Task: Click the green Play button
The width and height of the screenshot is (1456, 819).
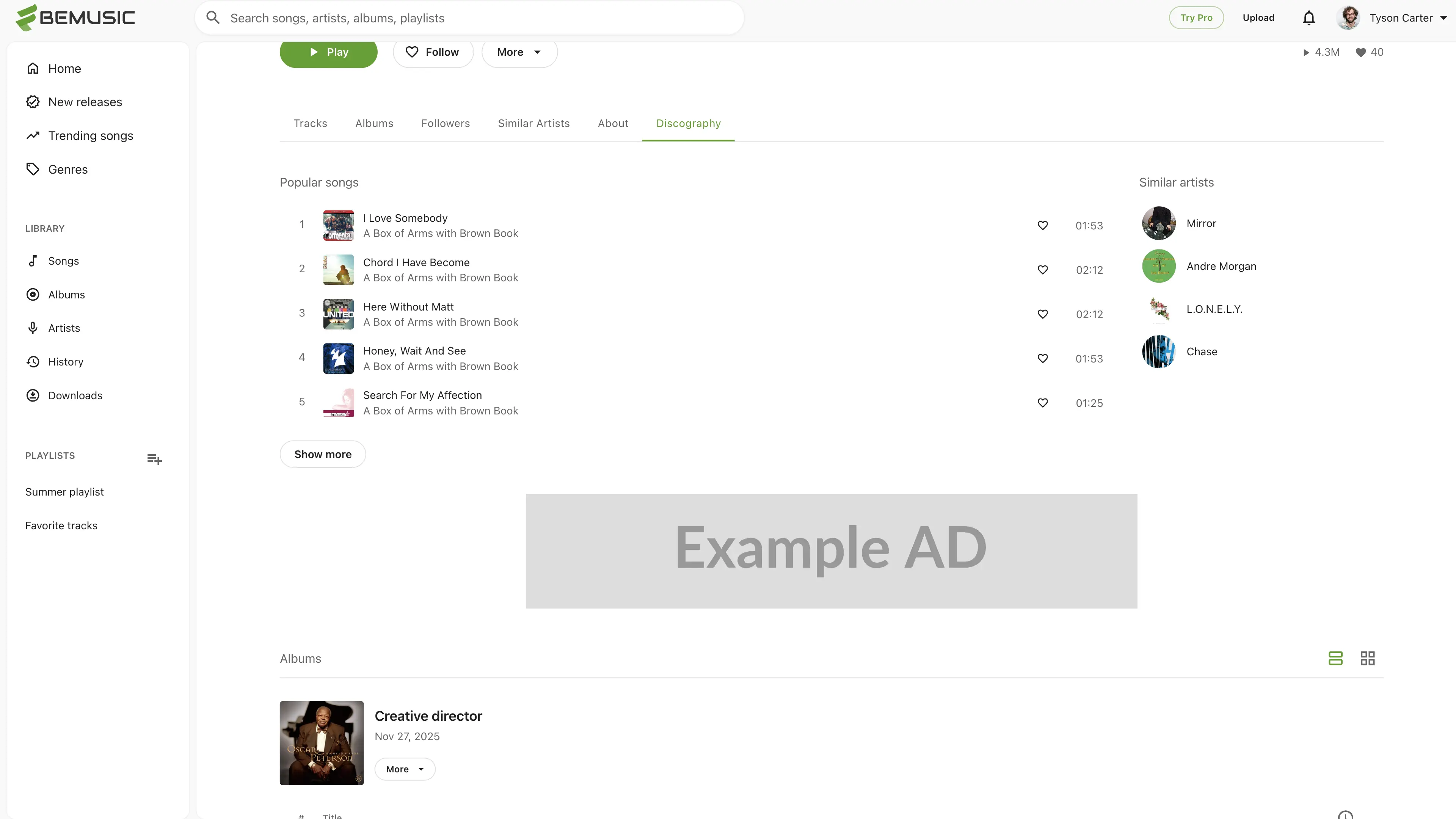Action: pyautogui.click(x=328, y=53)
